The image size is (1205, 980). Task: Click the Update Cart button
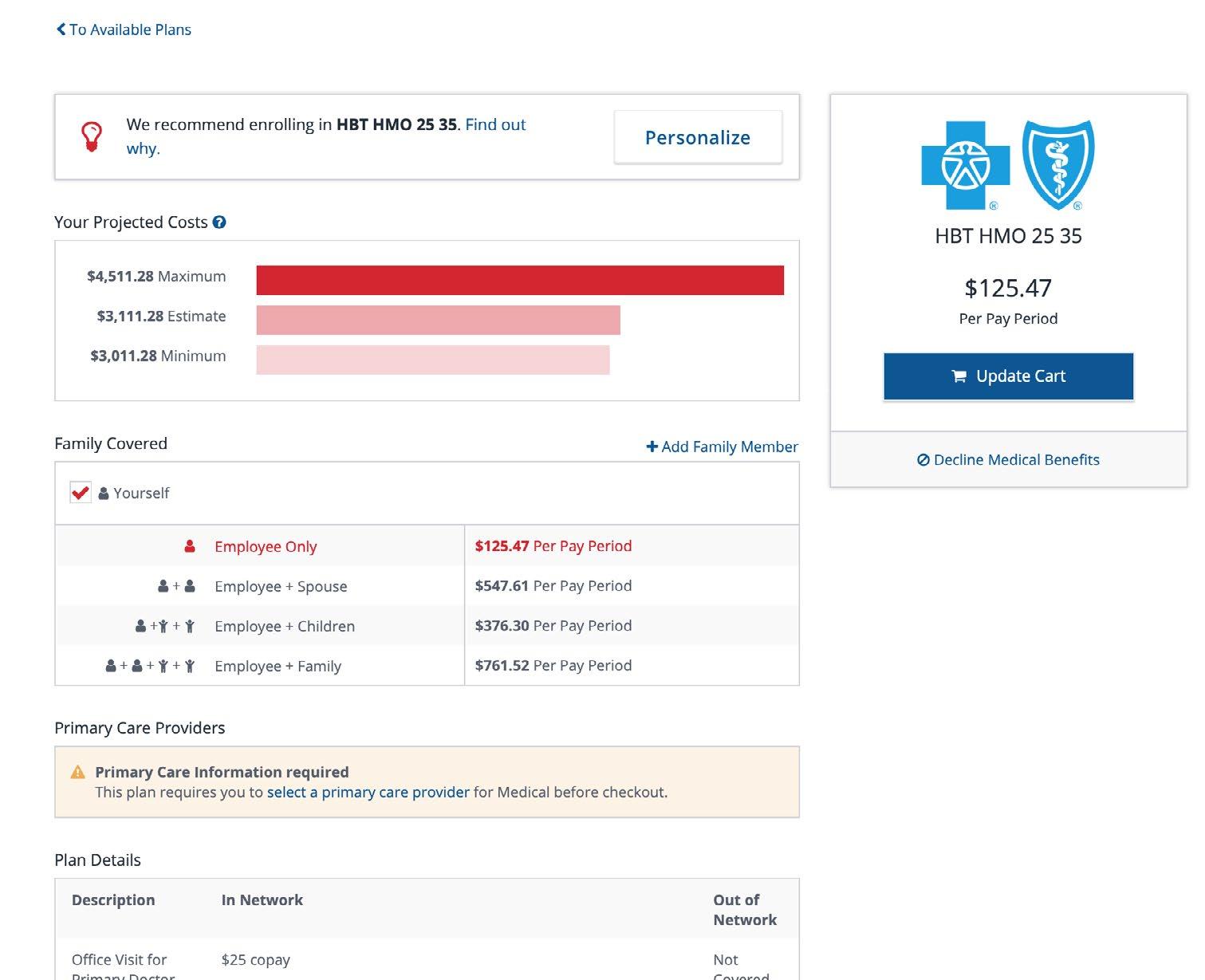click(1008, 376)
